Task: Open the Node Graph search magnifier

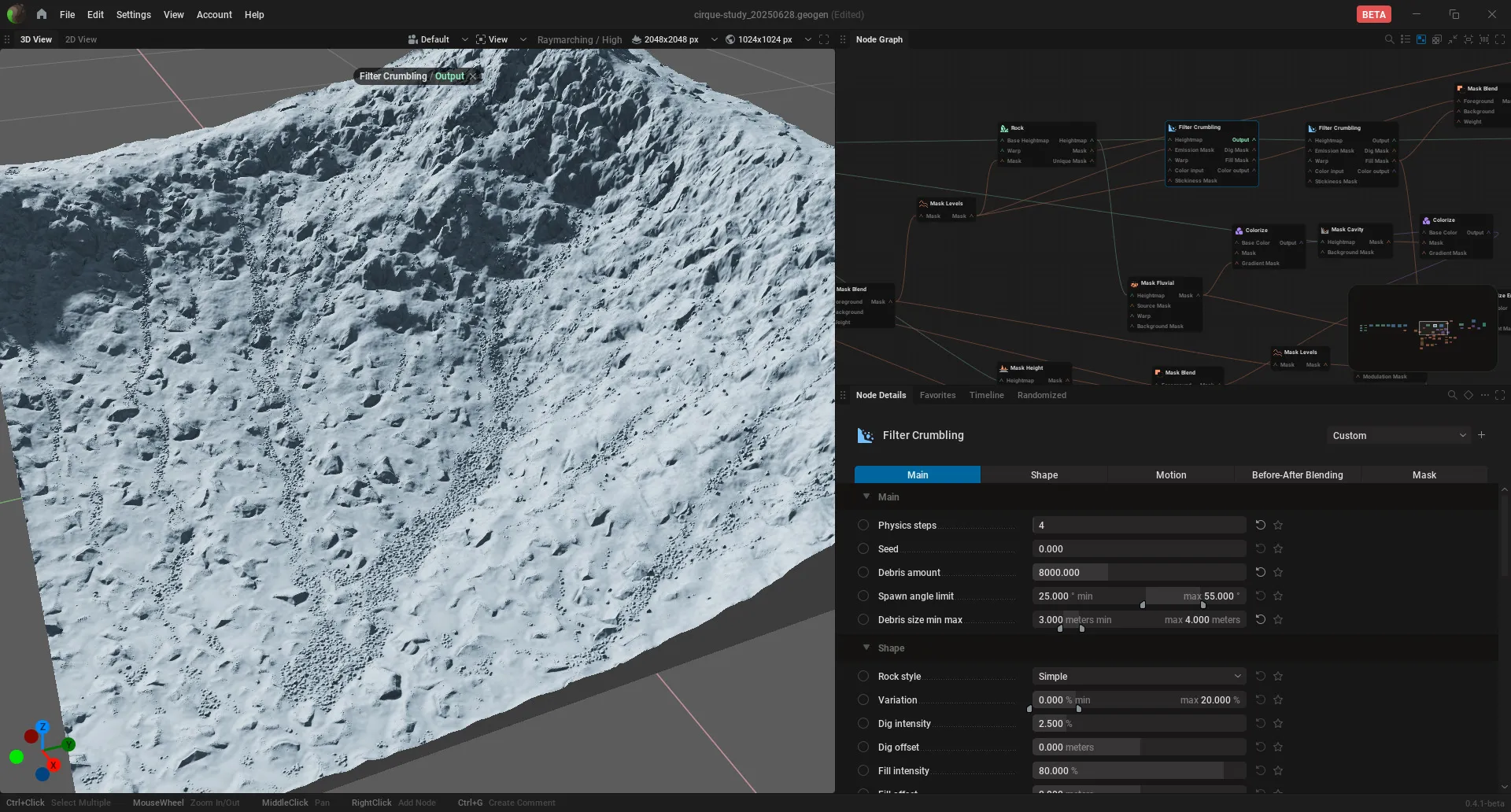Action: point(1389,39)
